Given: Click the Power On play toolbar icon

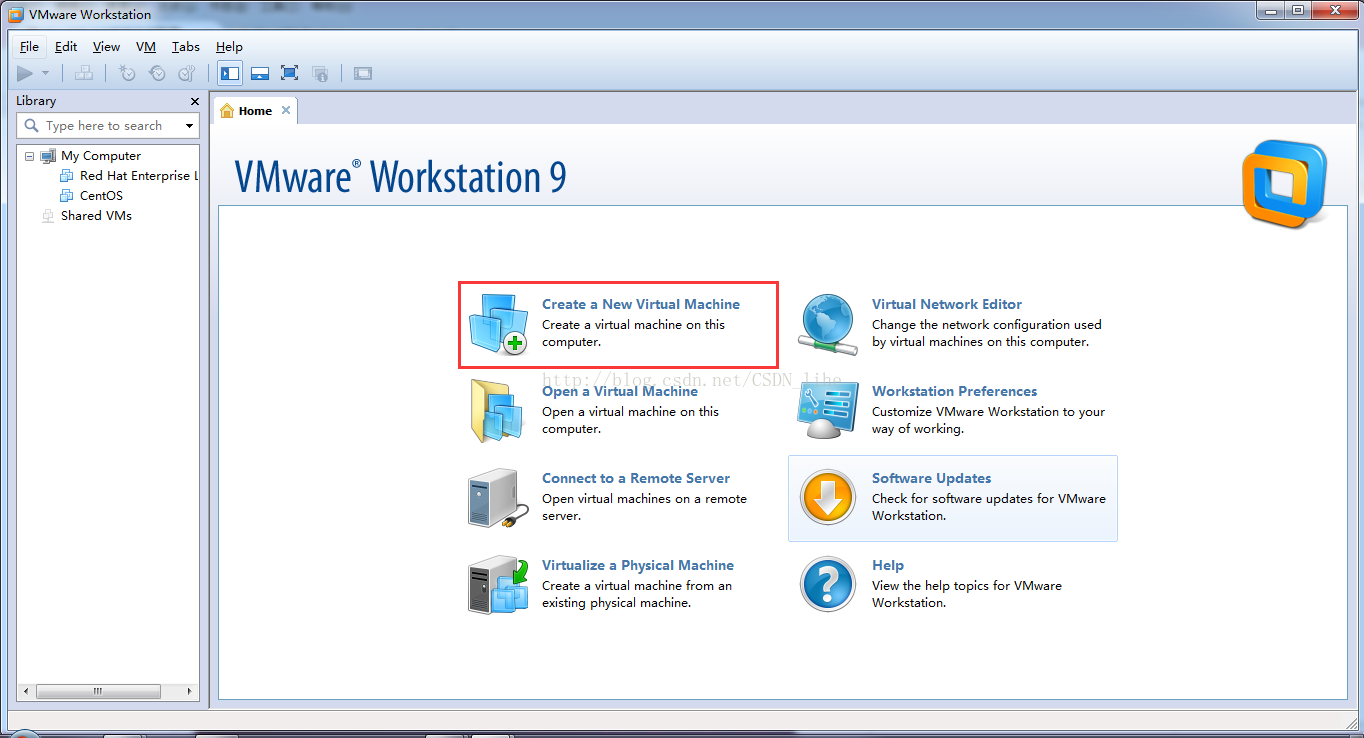Looking at the screenshot, I should coord(25,73).
